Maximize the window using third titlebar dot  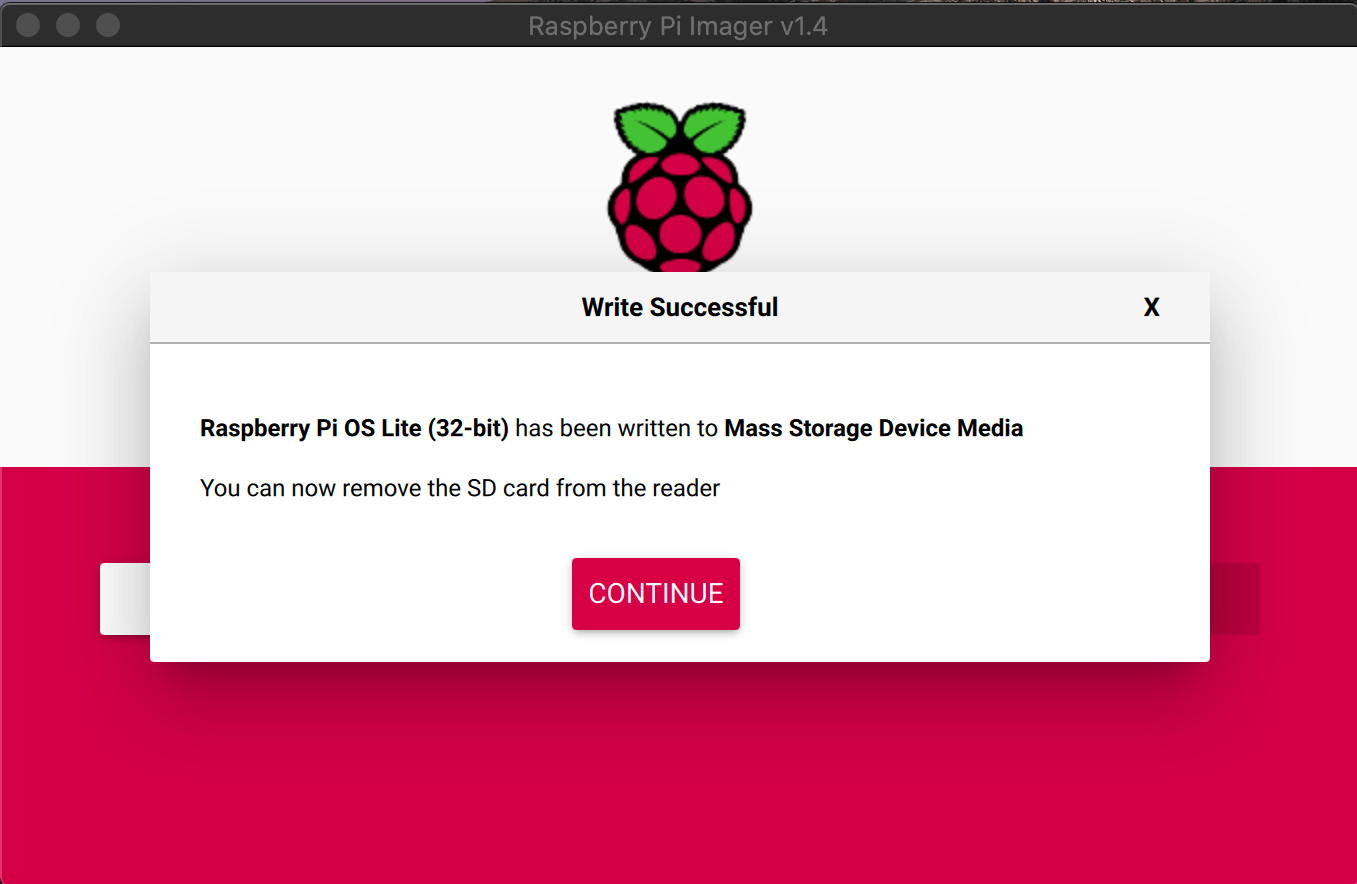pyautogui.click(x=107, y=25)
